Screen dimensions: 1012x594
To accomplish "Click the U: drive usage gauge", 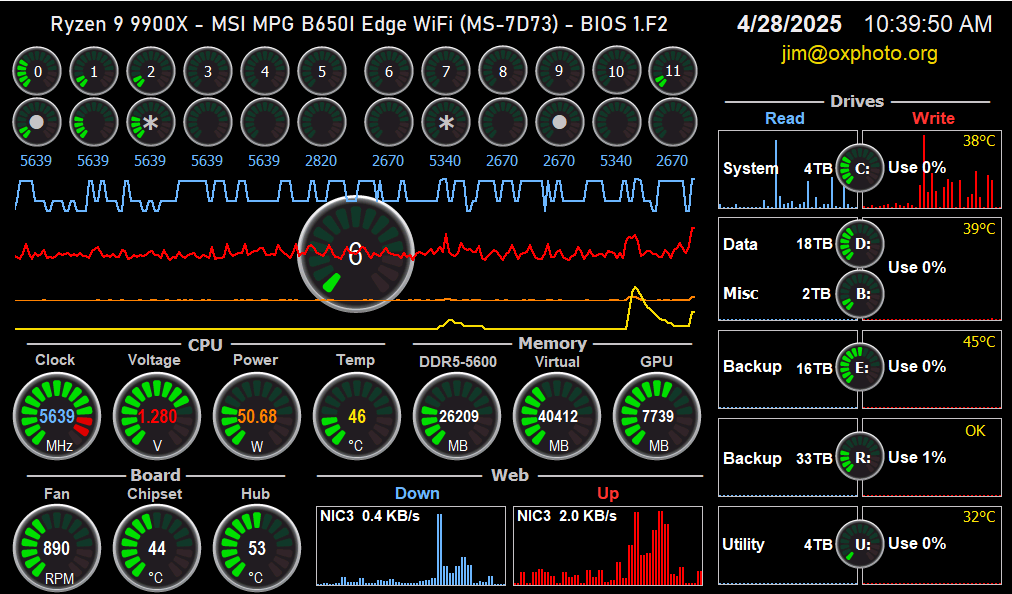I will coord(860,544).
